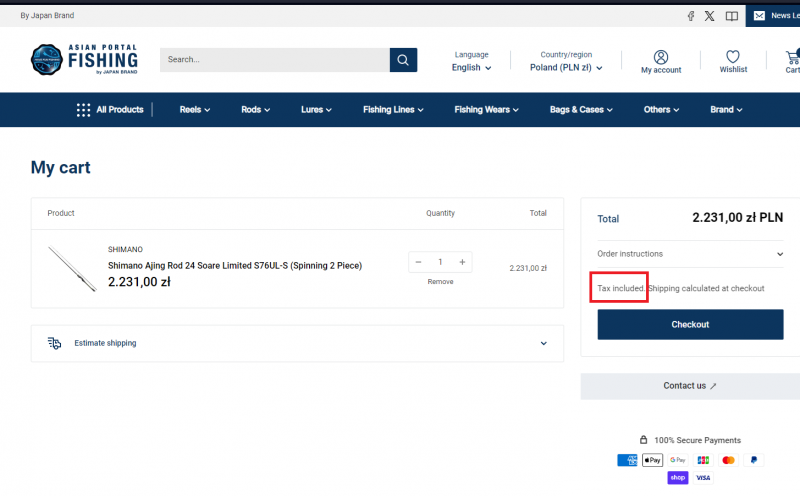The image size is (800, 496).
Task: Increase quantity with plus button
Action: coord(462,262)
